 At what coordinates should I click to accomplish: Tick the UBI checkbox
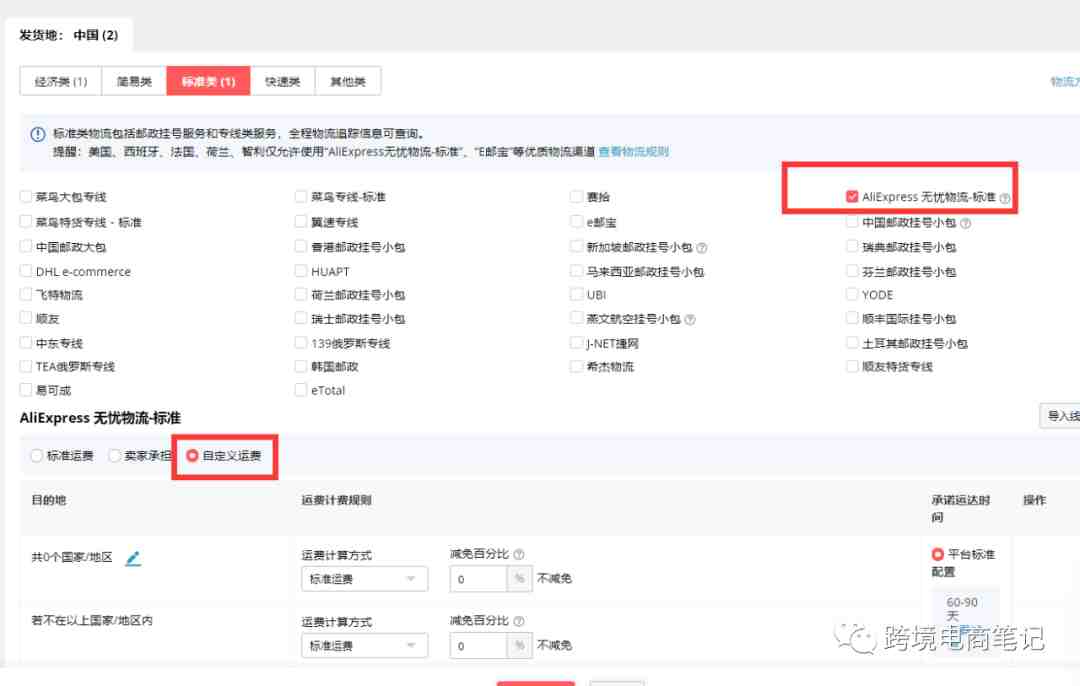click(x=577, y=295)
